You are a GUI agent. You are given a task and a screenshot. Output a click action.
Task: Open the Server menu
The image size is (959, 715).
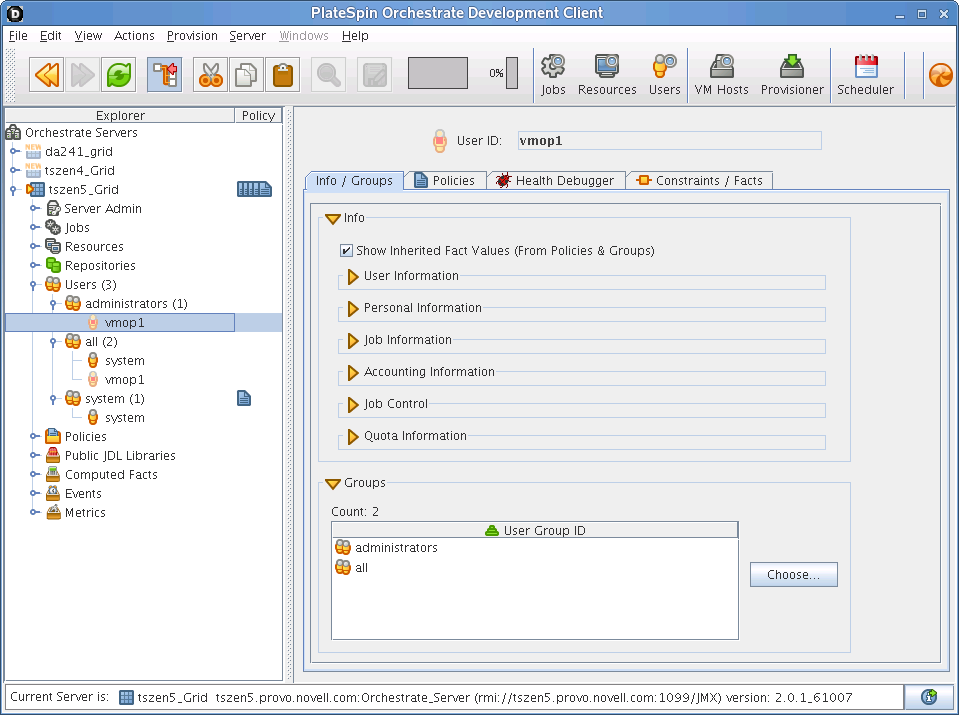tap(247, 35)
